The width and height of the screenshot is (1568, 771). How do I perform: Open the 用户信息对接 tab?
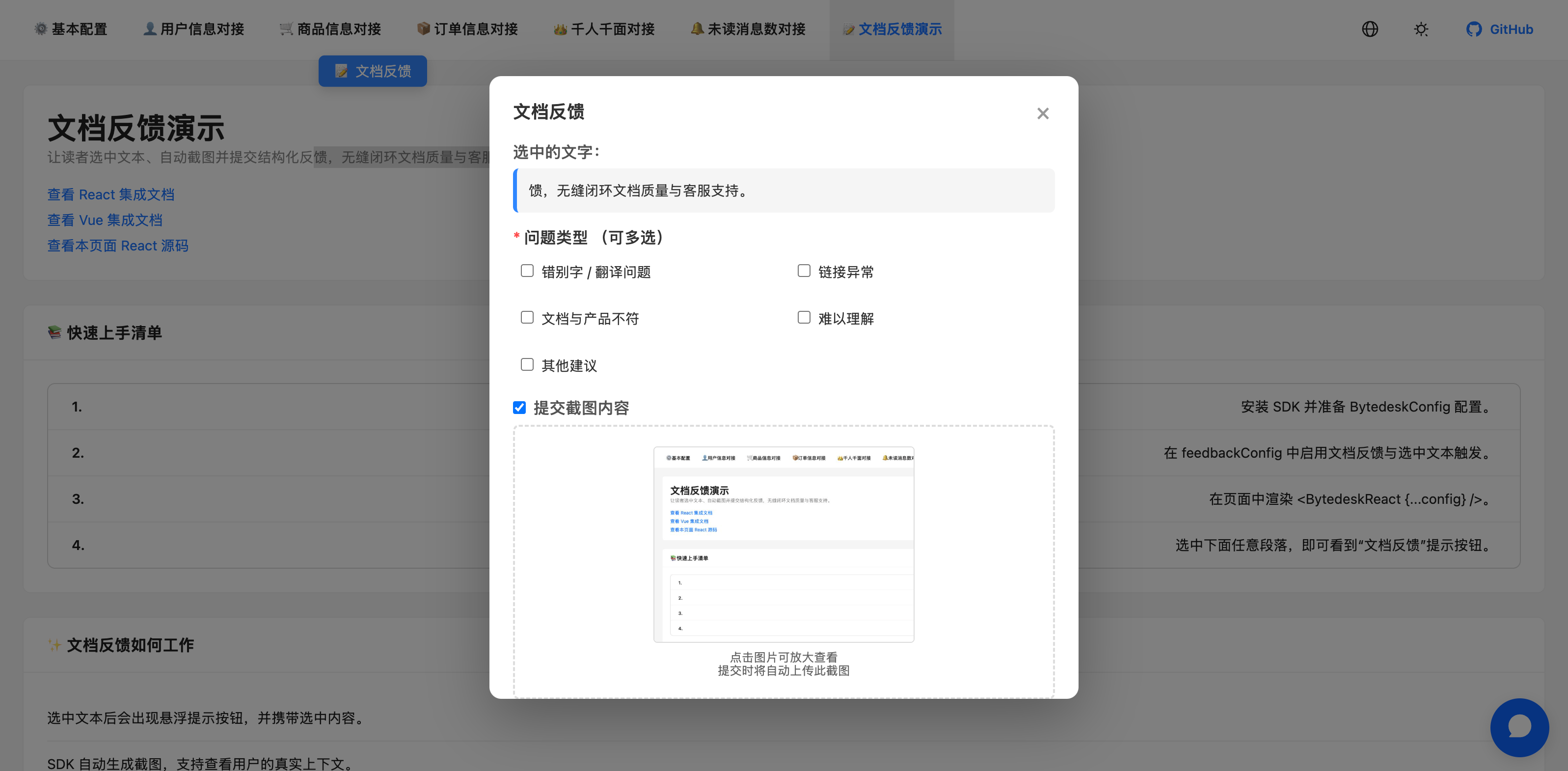coord(193,29)
